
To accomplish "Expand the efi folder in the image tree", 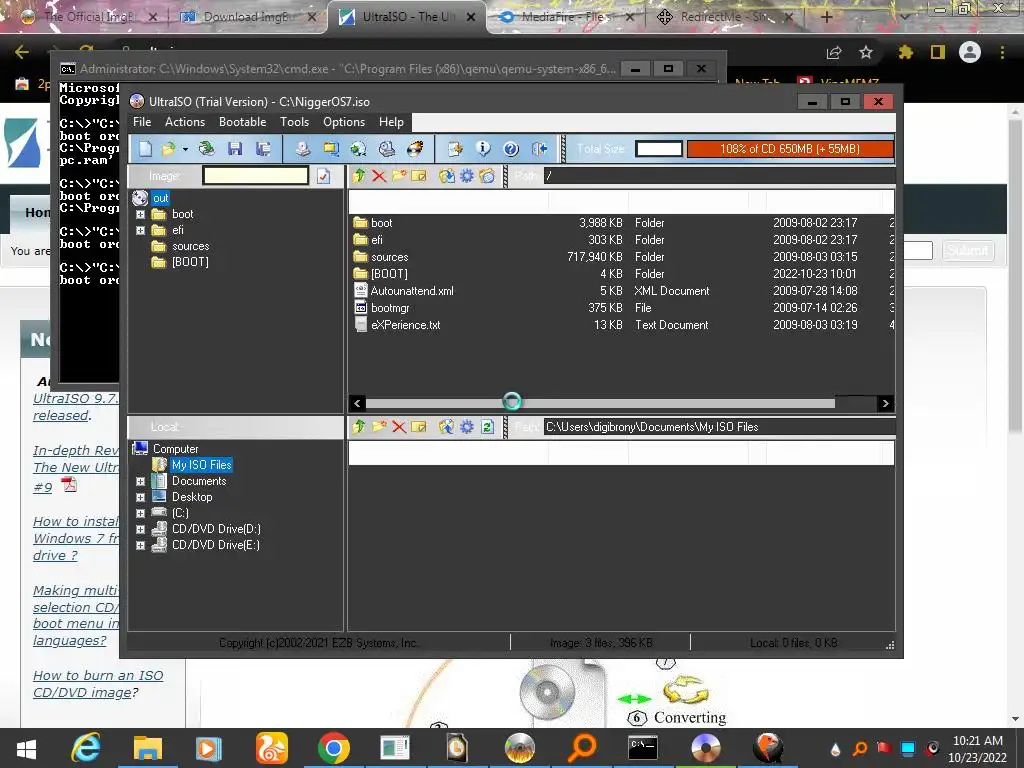I will 140,231.
